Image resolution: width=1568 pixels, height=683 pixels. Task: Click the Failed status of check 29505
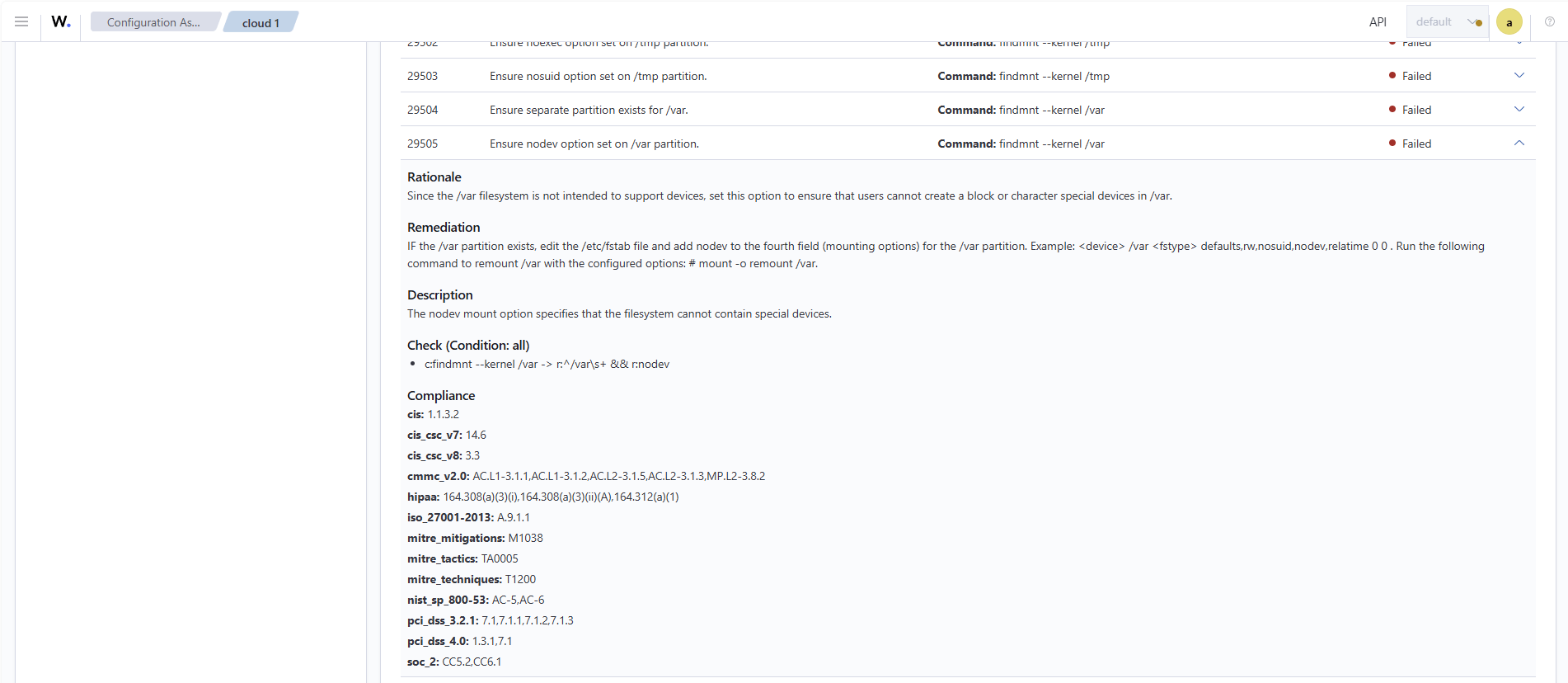click(x=1411, y=144)
